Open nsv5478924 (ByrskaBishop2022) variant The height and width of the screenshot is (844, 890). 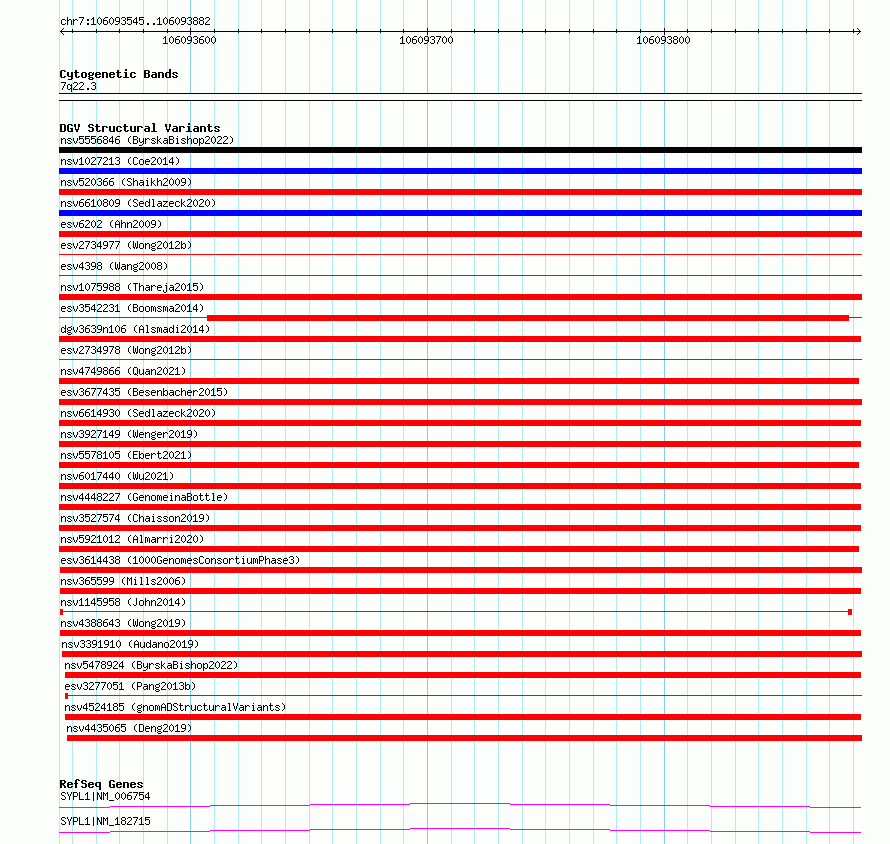click(x=151, y=665)
